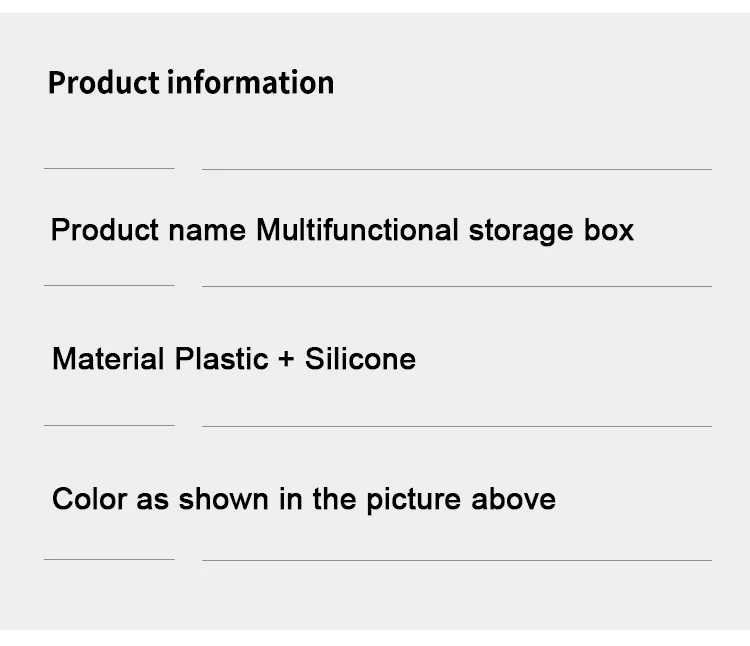Click the short divider line under the heading

pyautogui.click(x=109, y=169)
